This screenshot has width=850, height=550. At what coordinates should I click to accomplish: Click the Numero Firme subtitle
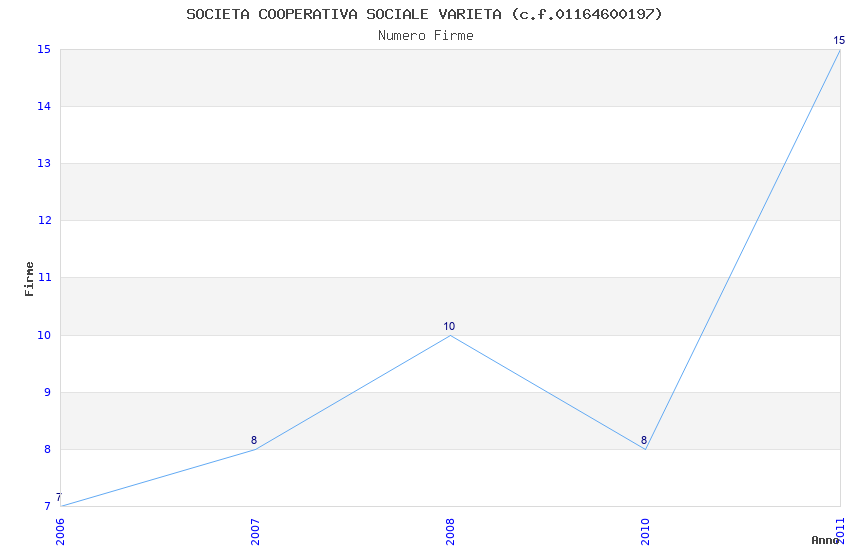(425, 36)
